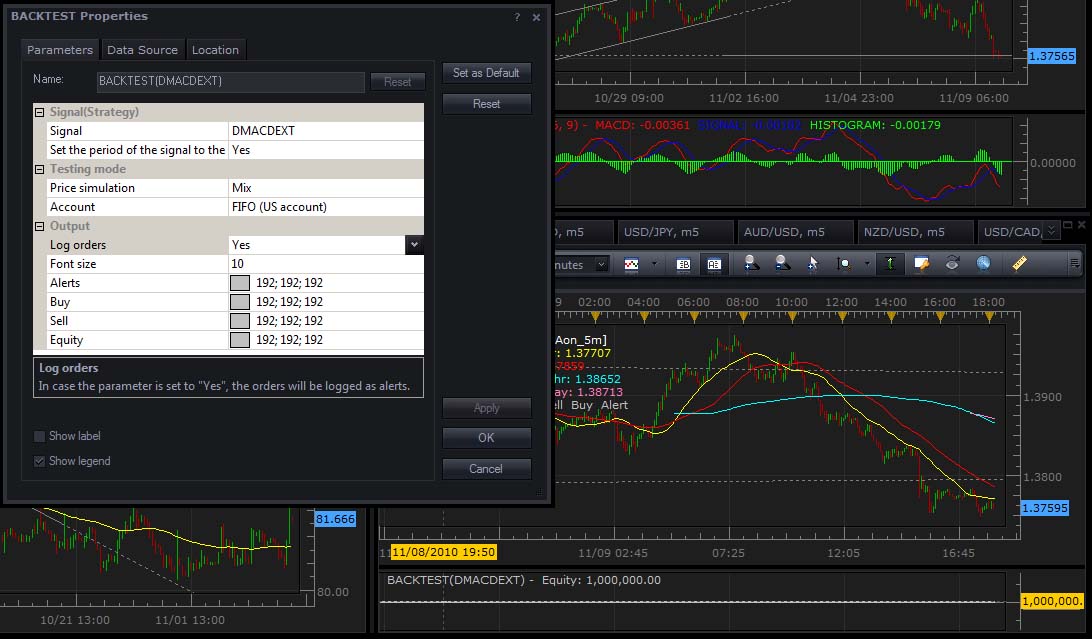Click the Price simulation value Mix
Image resolution: width=1092 pixels, height=639 pixels.
[326, 188]
